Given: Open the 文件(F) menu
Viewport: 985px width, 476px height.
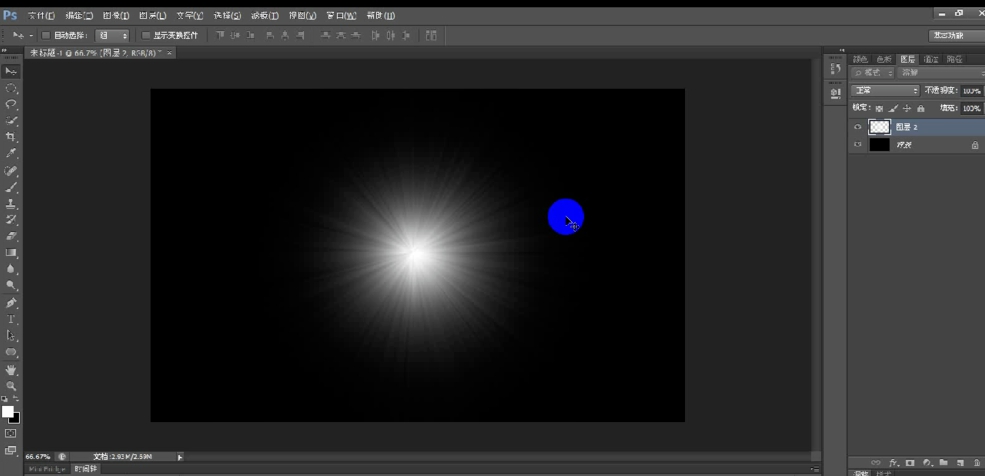Looking at the screenshot, I should pyautogui.click(x=41, y=15).
